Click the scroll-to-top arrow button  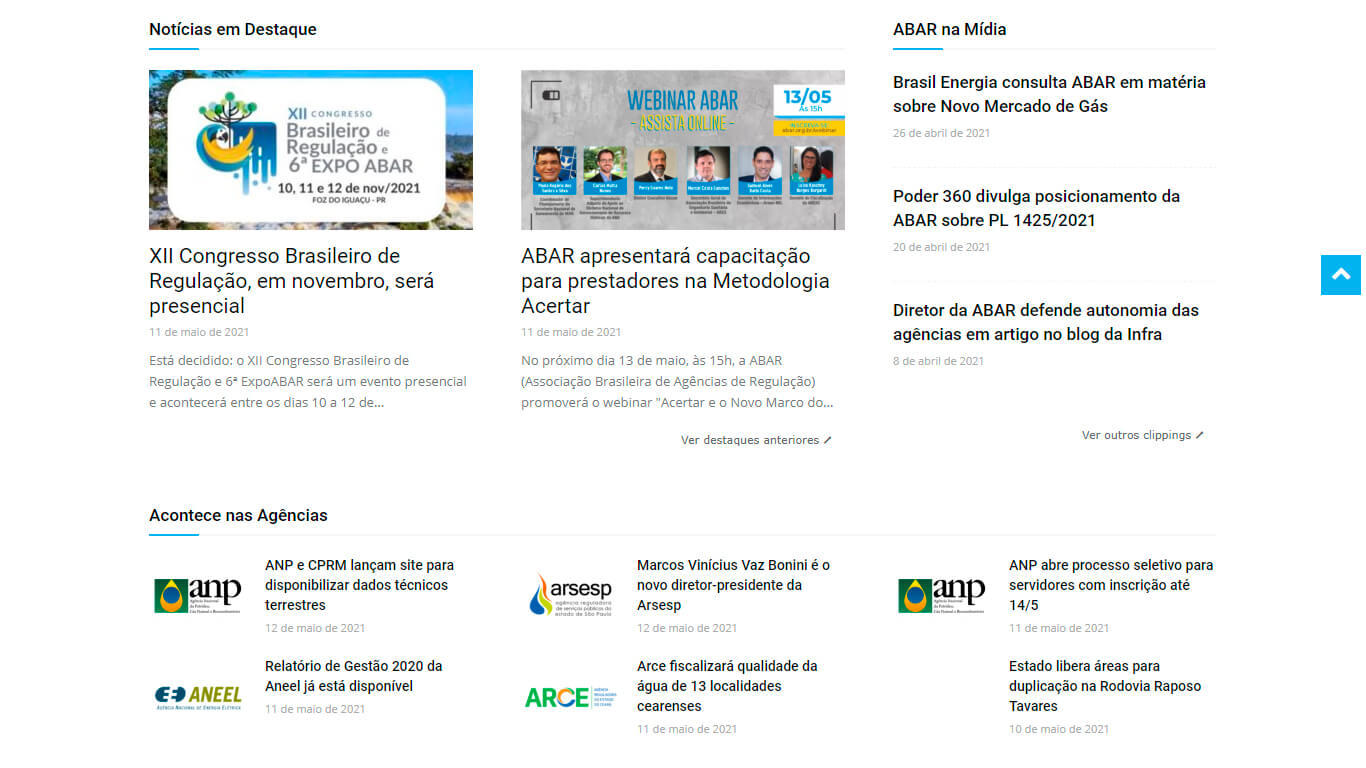pos(1341,275)
